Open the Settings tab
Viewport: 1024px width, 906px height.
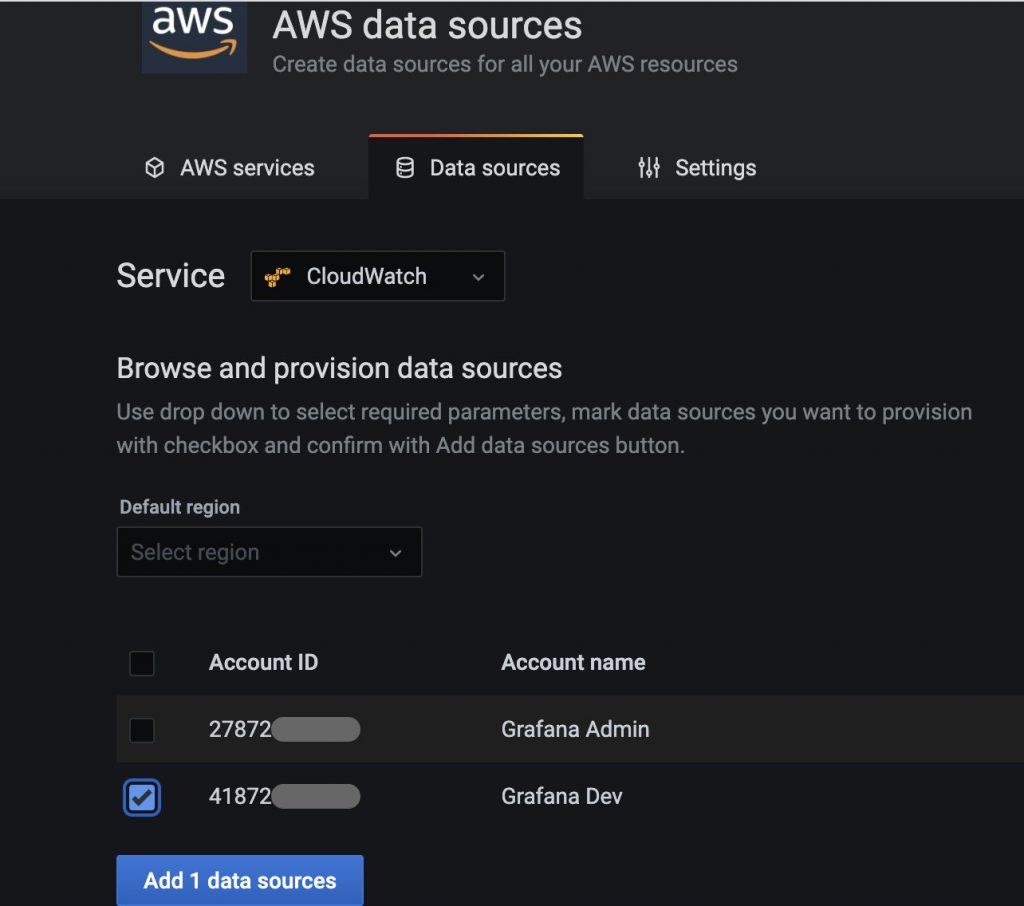coord(697,168)
